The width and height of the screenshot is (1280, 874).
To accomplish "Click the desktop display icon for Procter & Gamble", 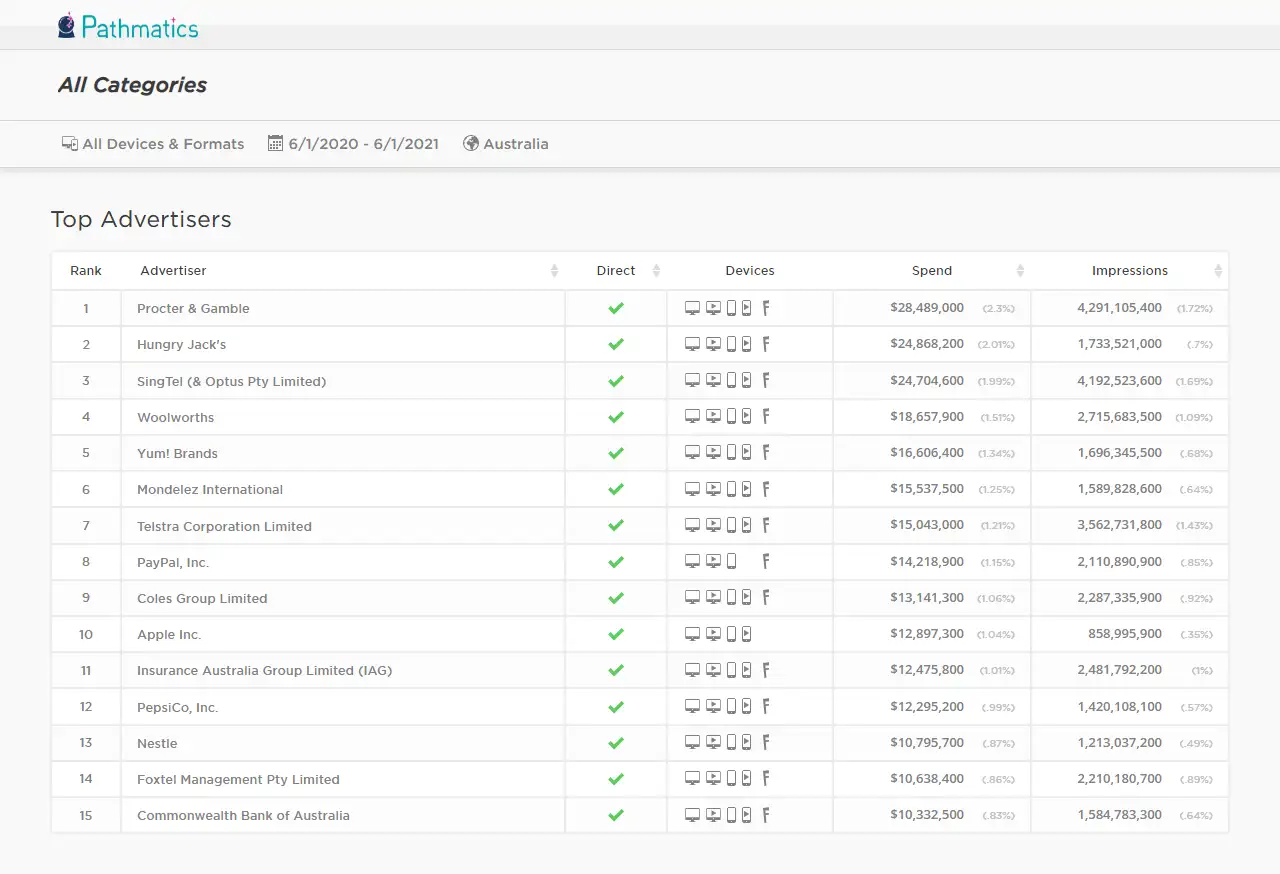I will [x=692, y=308].
